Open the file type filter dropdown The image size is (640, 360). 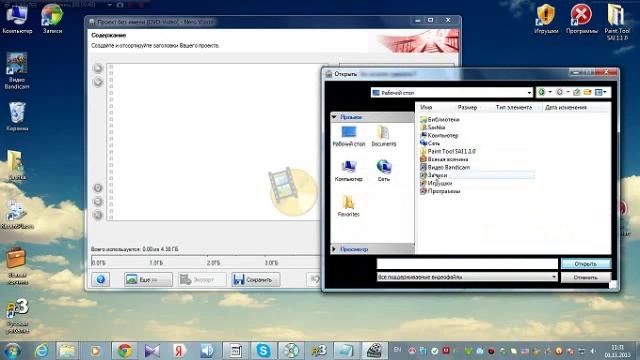pyautogui.click(x=553, y=277)
